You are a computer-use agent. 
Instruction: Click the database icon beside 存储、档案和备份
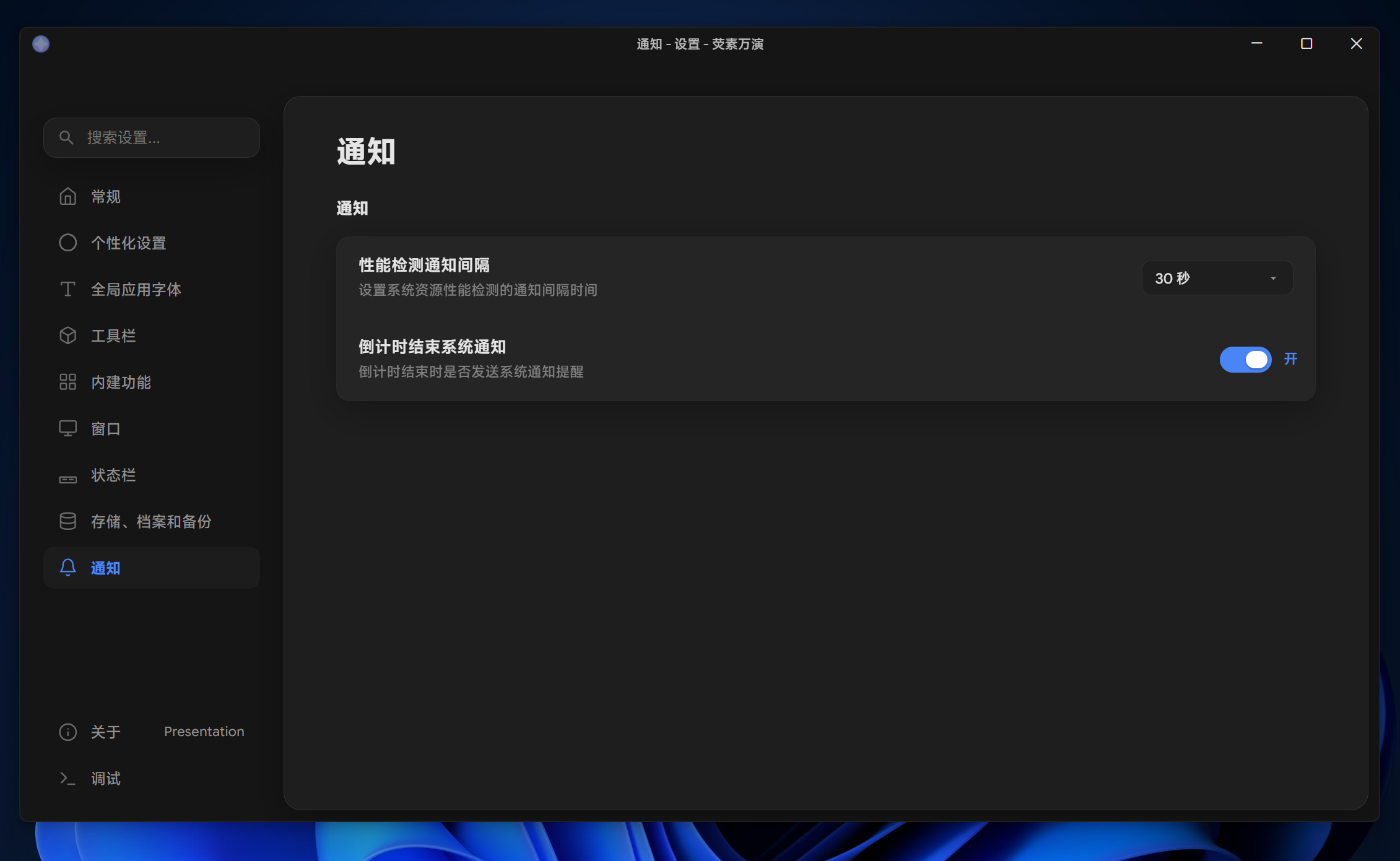click(x=67, y=521)
